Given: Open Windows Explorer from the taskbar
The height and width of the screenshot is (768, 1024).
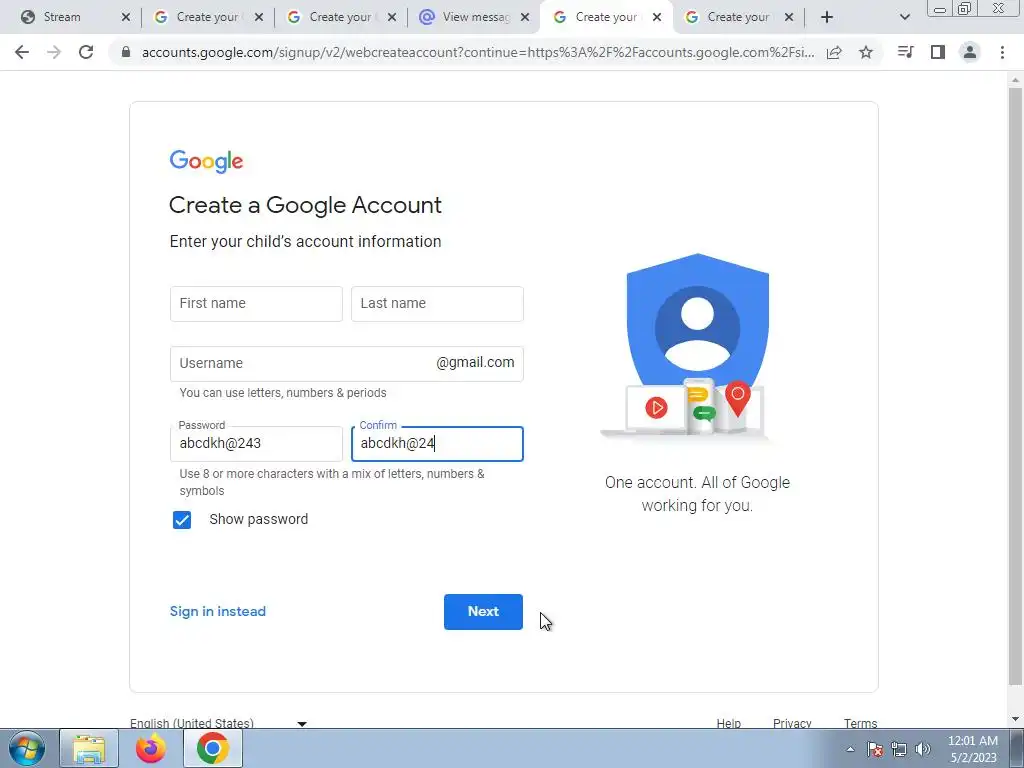Looking at the screenshot, I should tap(89, 748).
